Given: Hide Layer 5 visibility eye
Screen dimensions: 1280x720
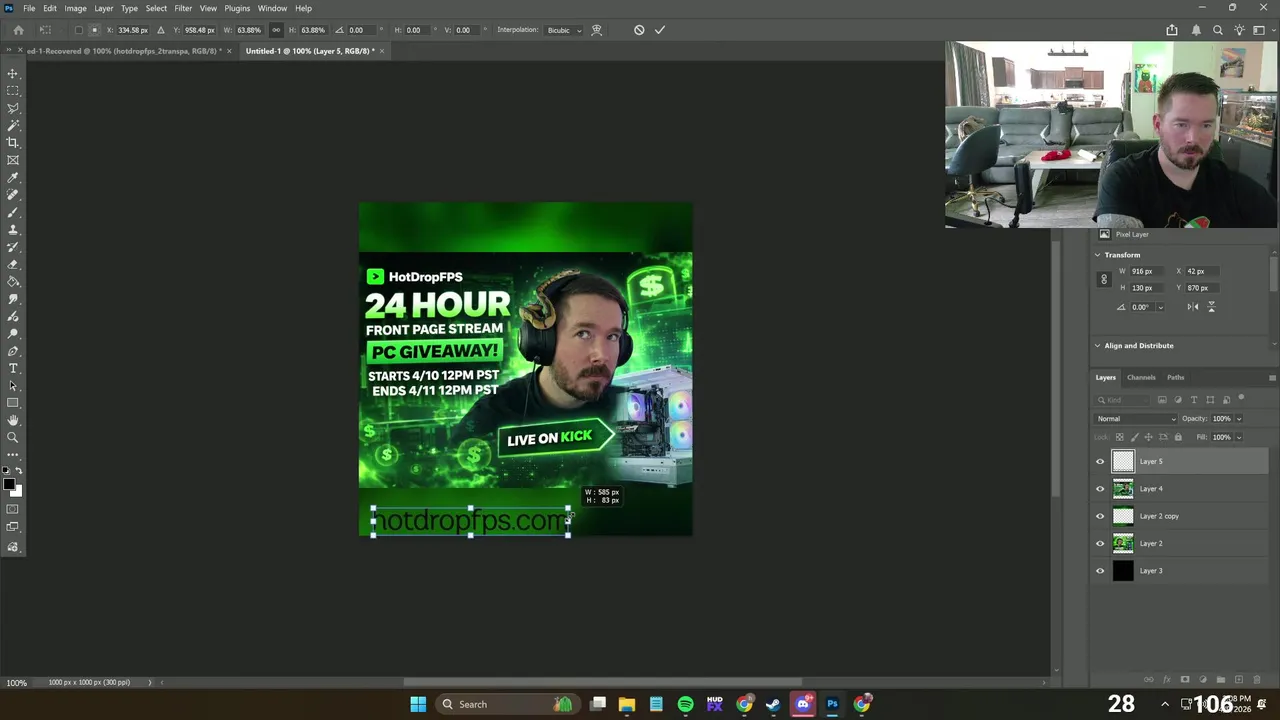Looking at the screenshot, I should [1100, 461].
